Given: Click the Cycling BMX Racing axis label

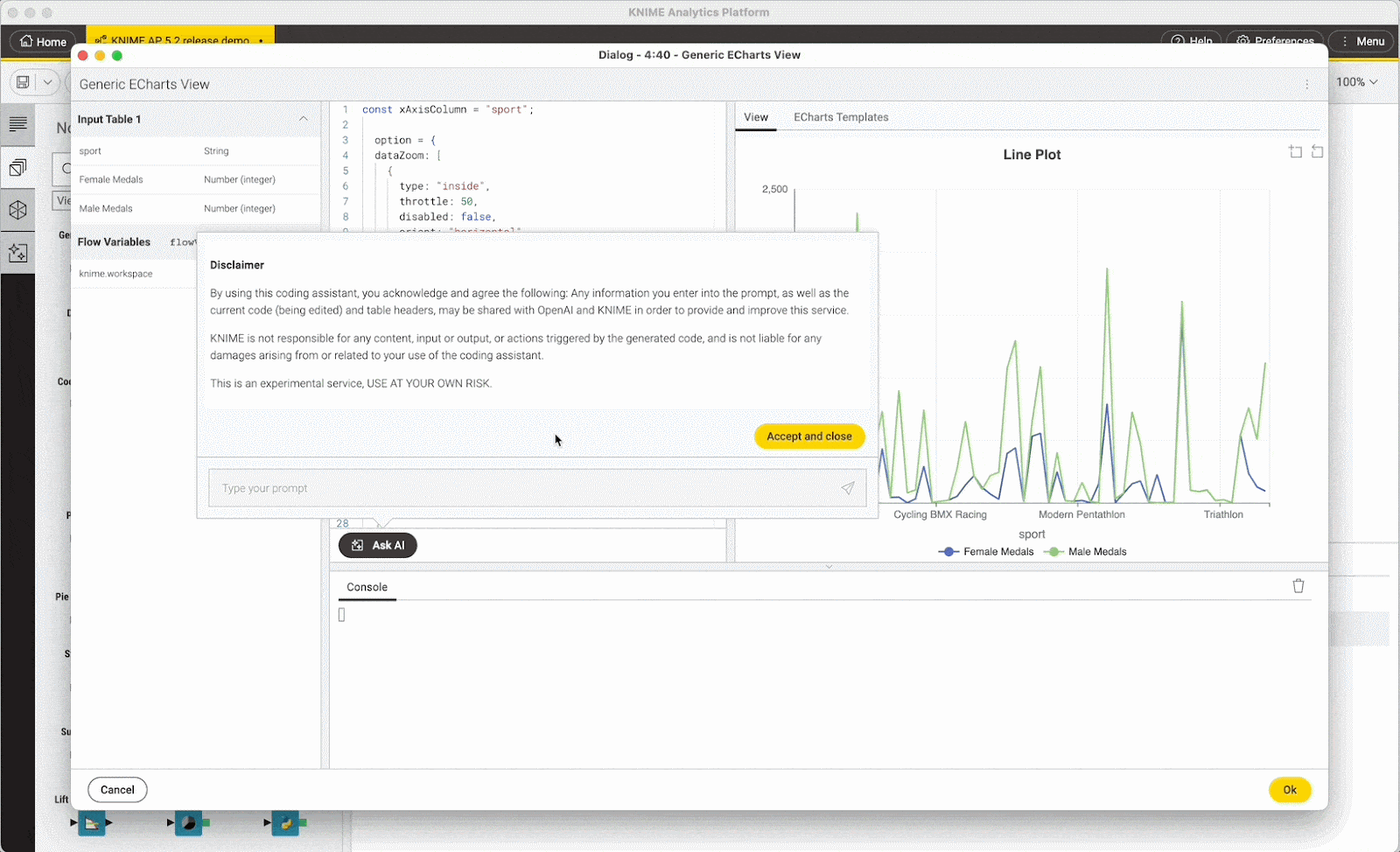Looking at the screenshot, I should [940, 514].
